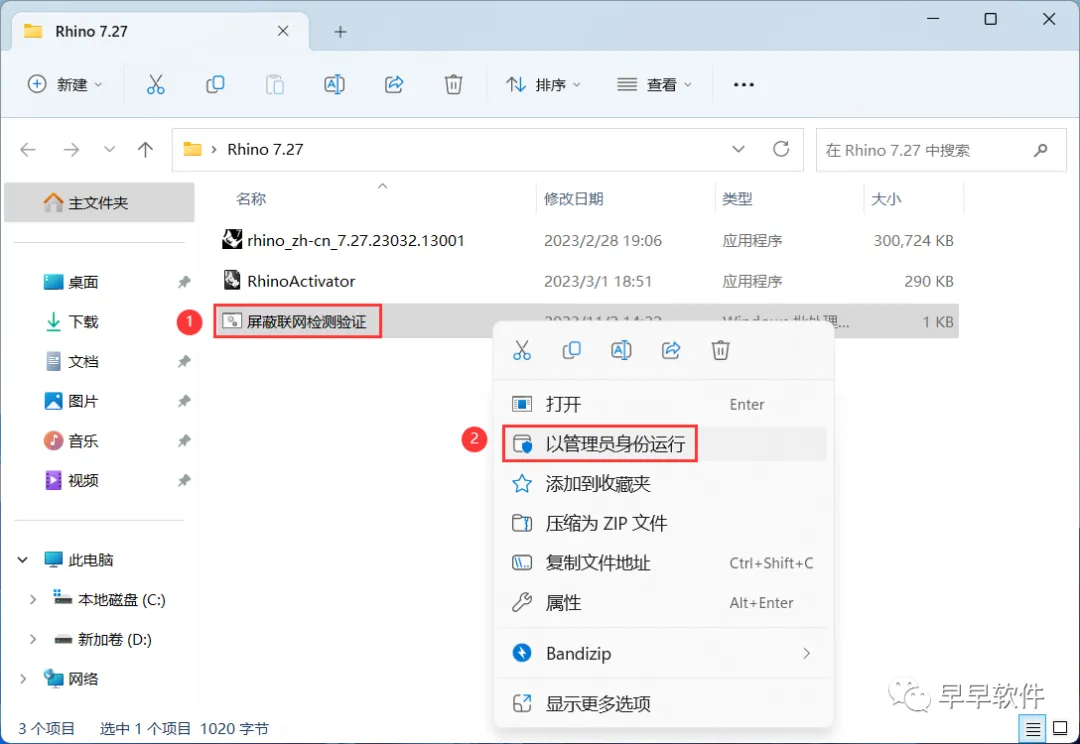Expand the 网络 tree node
This screenshot has height=744, width=1080.
(23, 679)
